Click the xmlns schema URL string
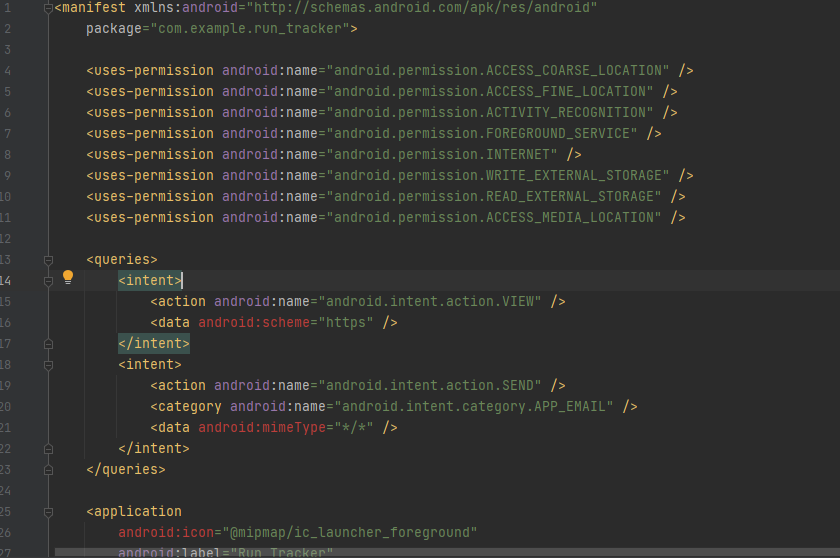 click(x=422, y=7)
